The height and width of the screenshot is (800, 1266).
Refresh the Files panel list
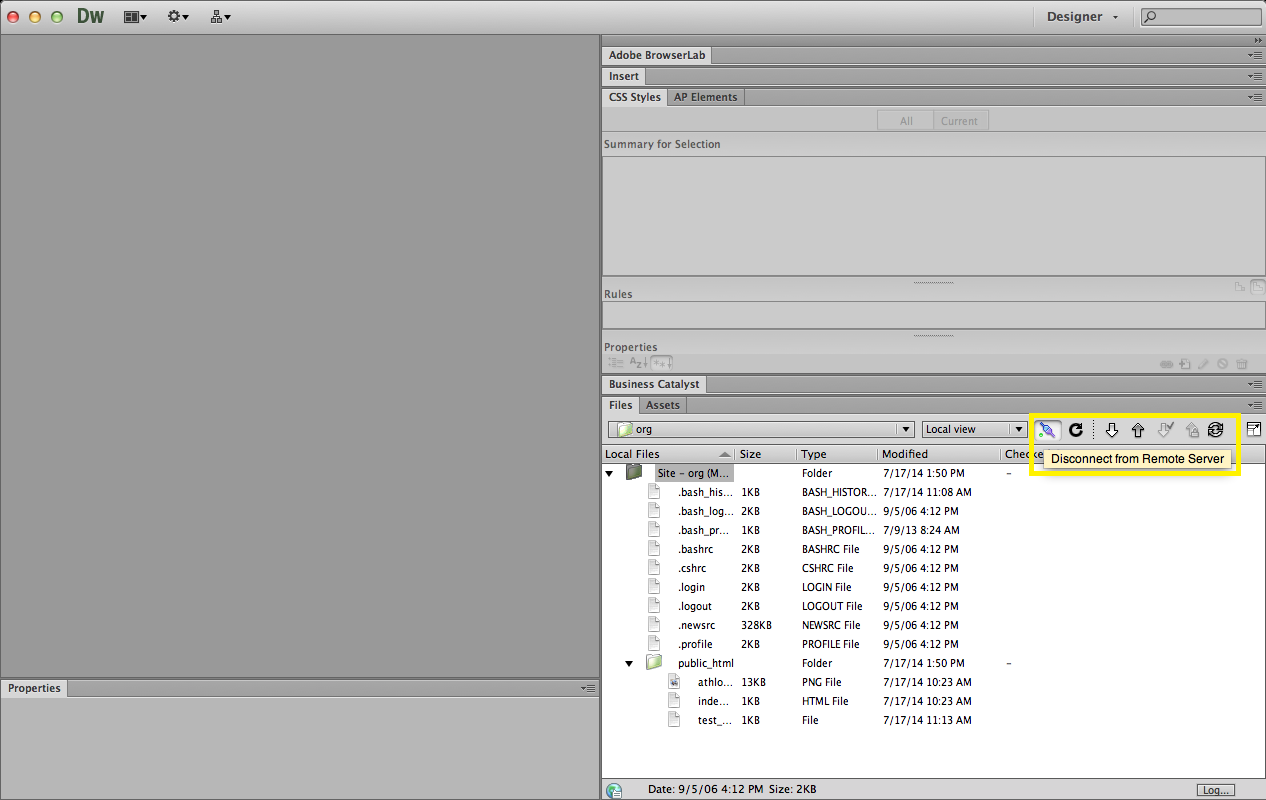1076,430
